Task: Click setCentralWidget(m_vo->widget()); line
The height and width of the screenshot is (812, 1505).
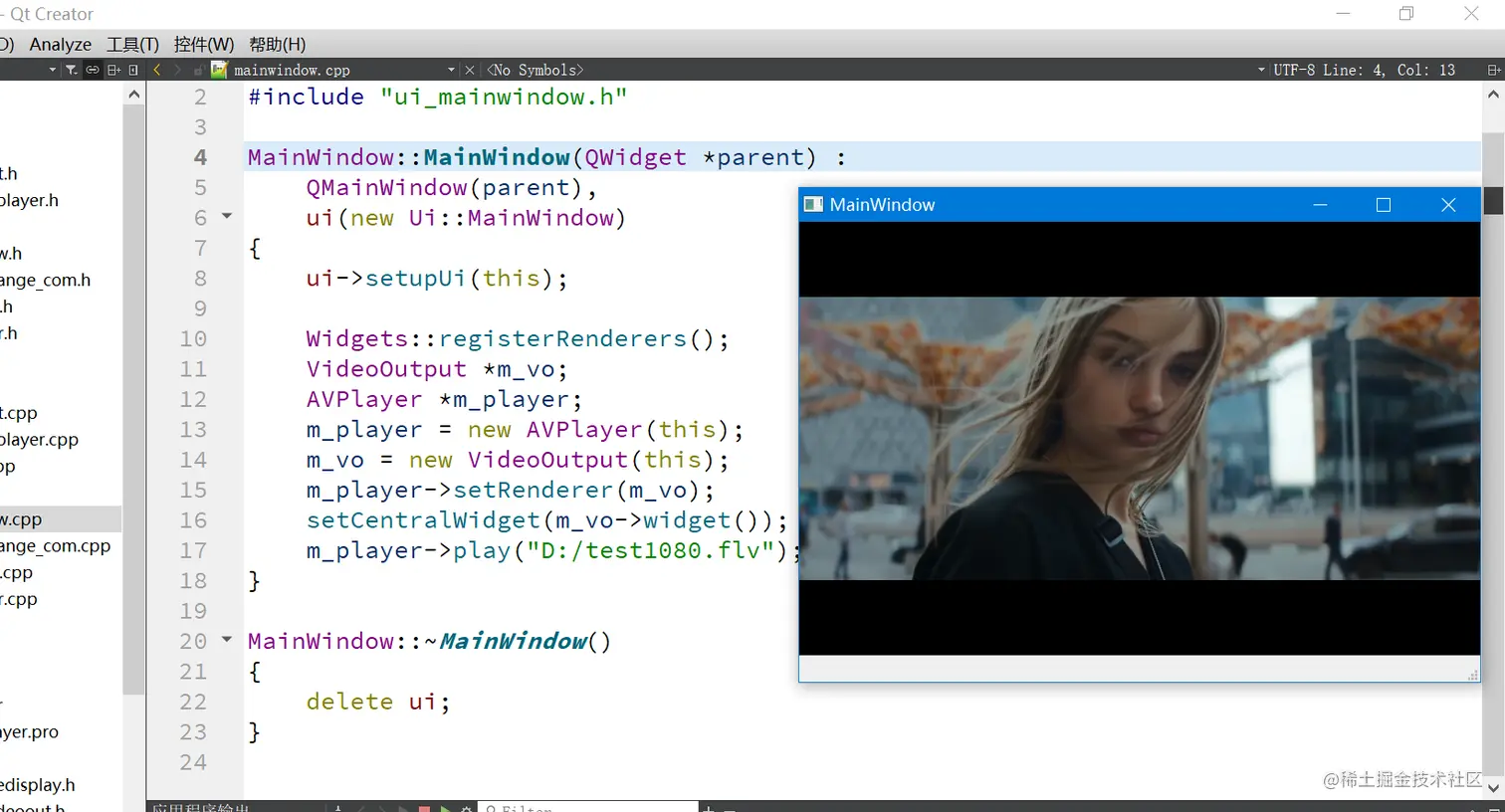Action: [x=546, y=520]
